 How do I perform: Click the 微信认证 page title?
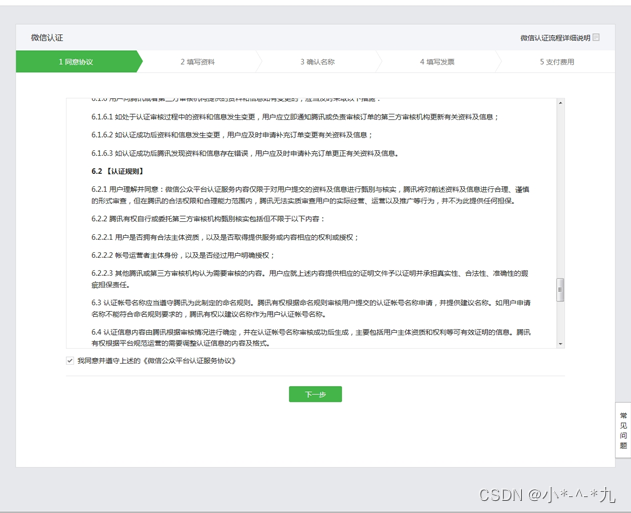tap(47, 38)
